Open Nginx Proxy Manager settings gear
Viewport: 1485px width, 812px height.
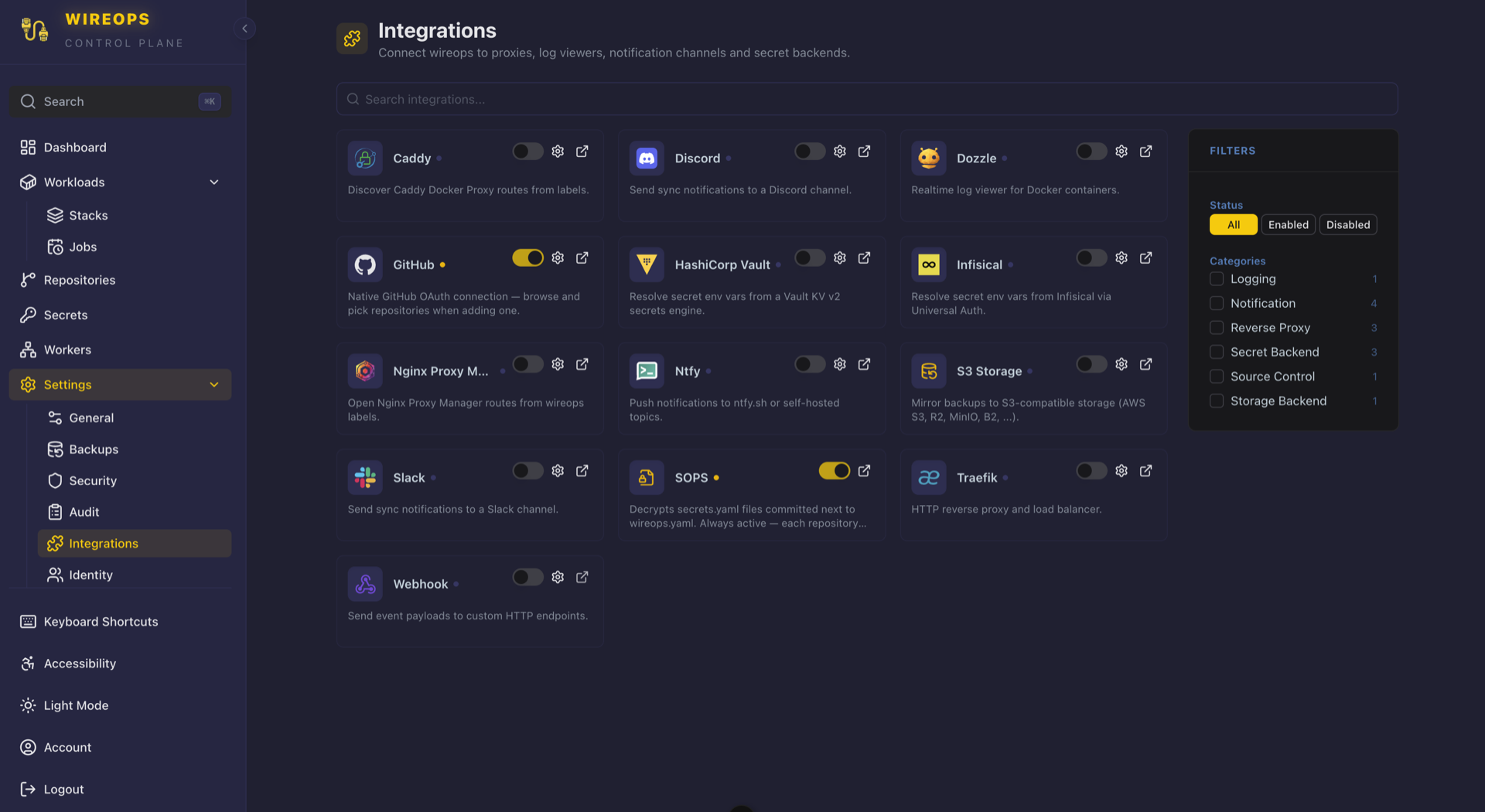click(x=558, y=364)
